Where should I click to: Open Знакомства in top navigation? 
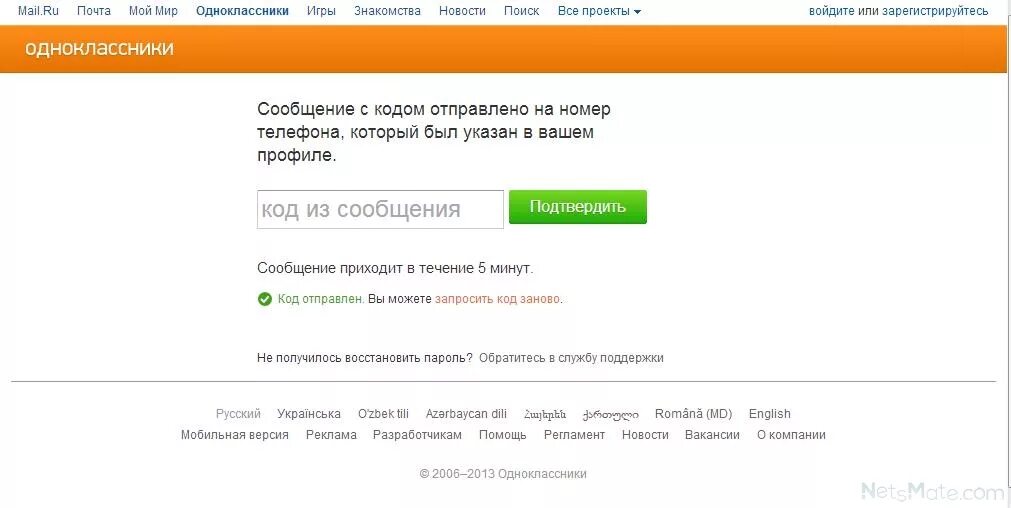[387, 11]
